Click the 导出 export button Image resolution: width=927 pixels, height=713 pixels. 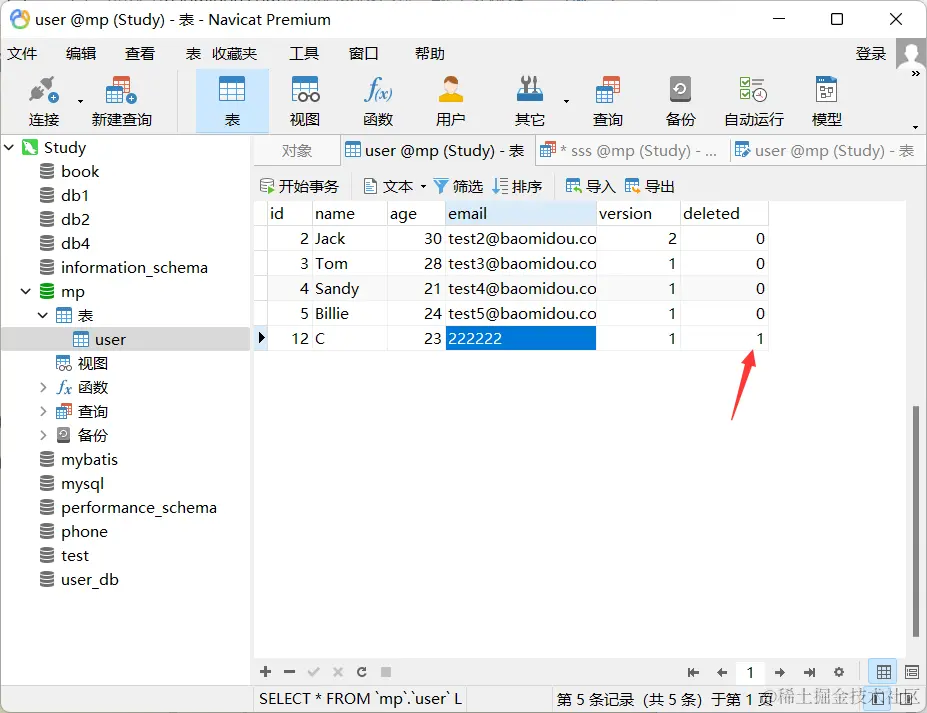click(x=649, y=186)
